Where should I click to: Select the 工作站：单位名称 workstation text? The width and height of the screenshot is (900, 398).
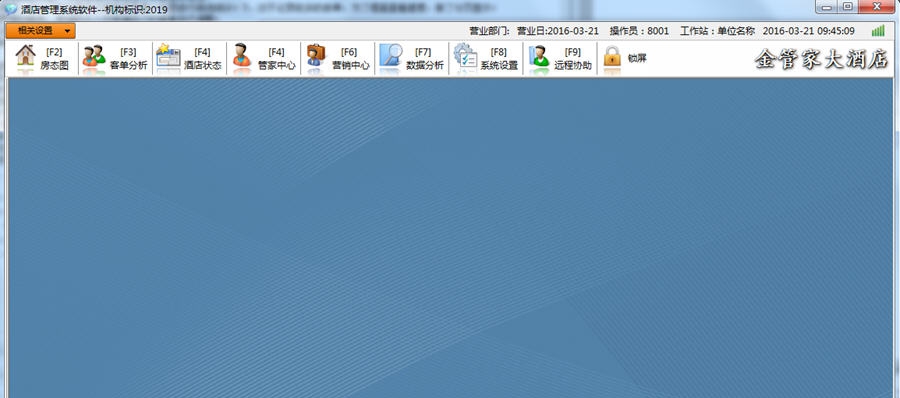(717, 31)
